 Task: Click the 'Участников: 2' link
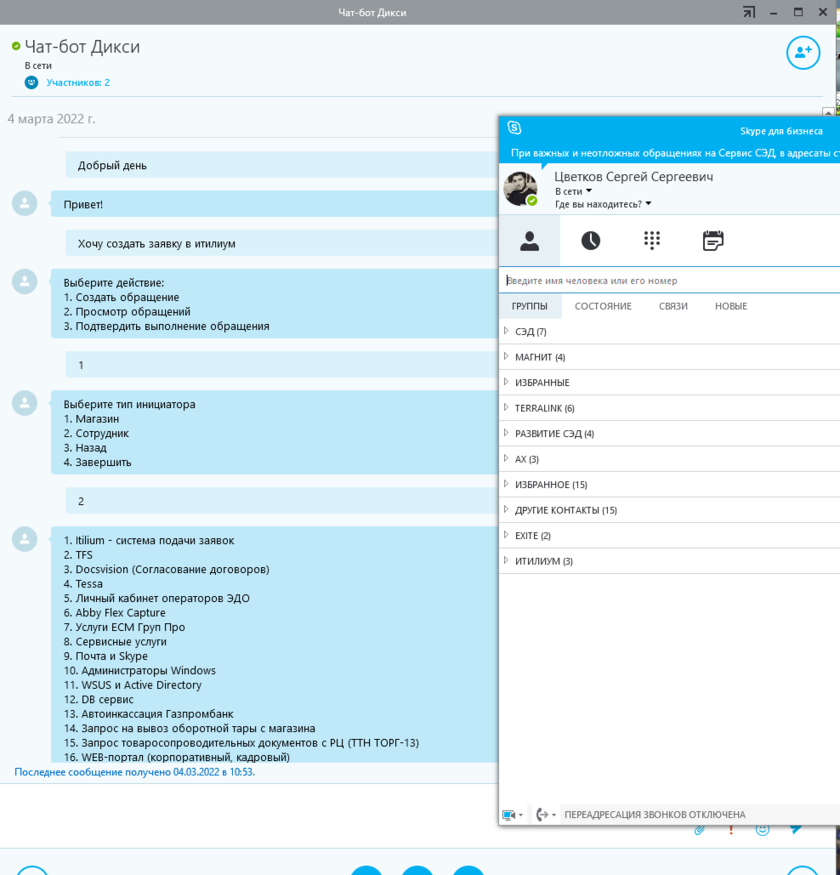point(78,82)
